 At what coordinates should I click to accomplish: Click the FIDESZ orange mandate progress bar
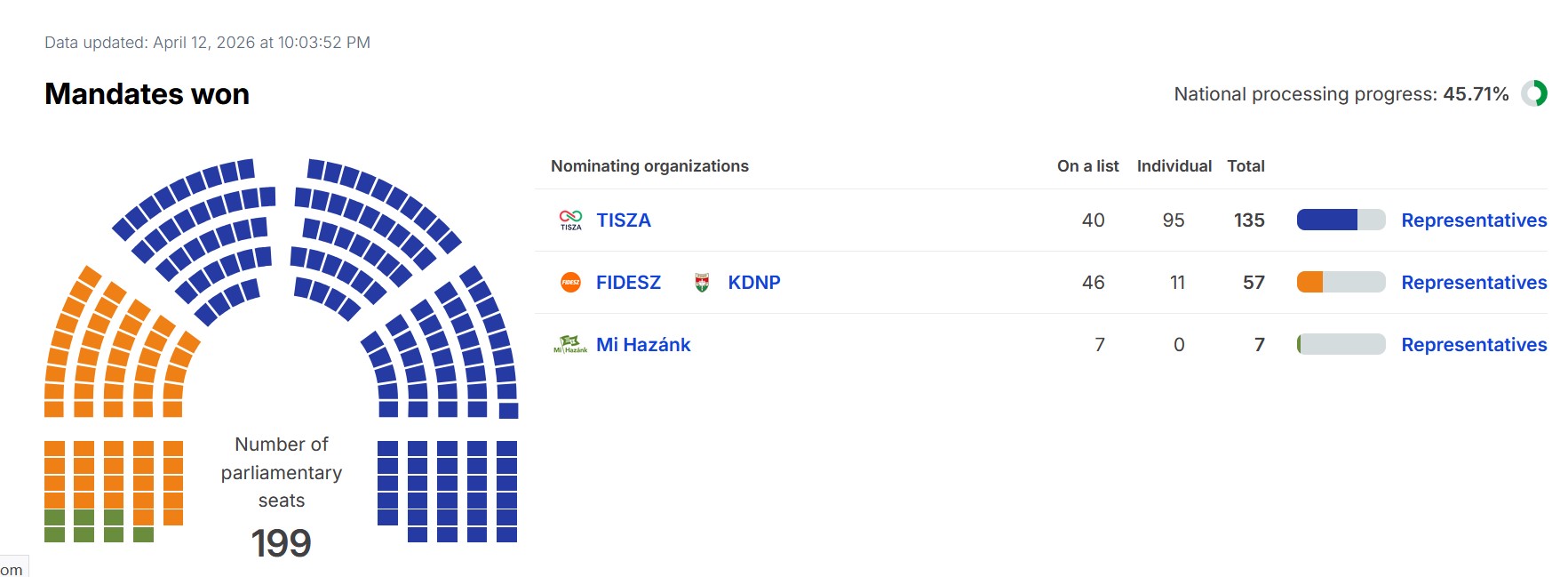click(x=1341, y=282)
